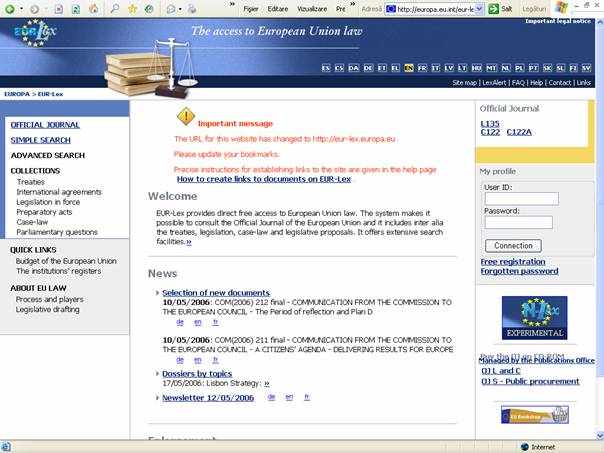Open Important legal notice link
This screenshot has height=453, width=604.
[558, 21]
